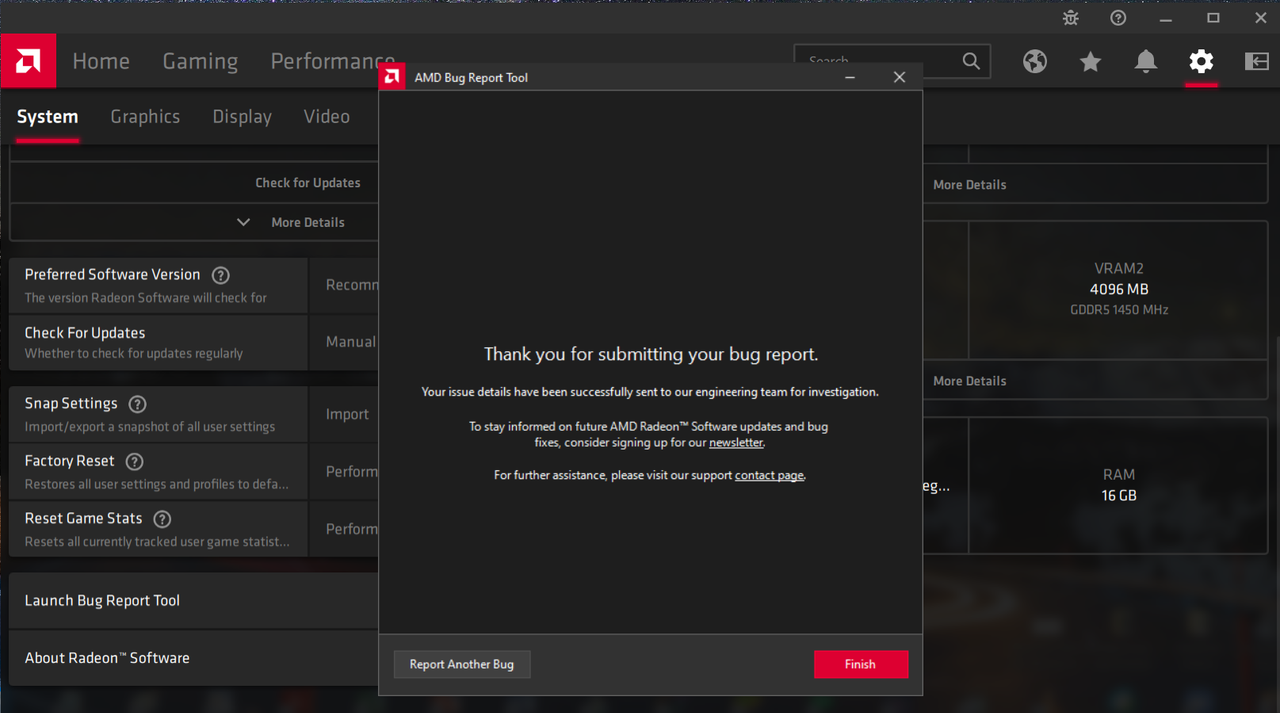Open the notifications bell icon
This screenshot has height=713, width=1280.
1146,62
